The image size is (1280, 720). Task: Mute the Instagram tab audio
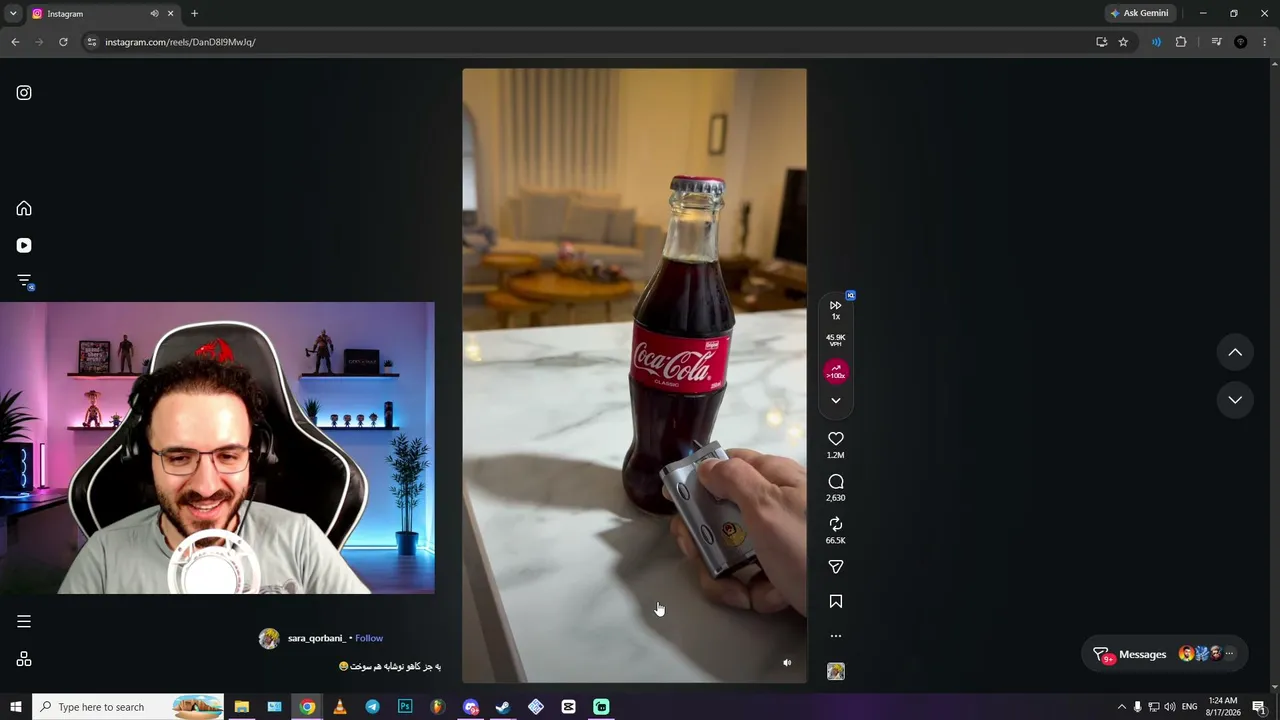pyautogui.click(x=154, y=14)
